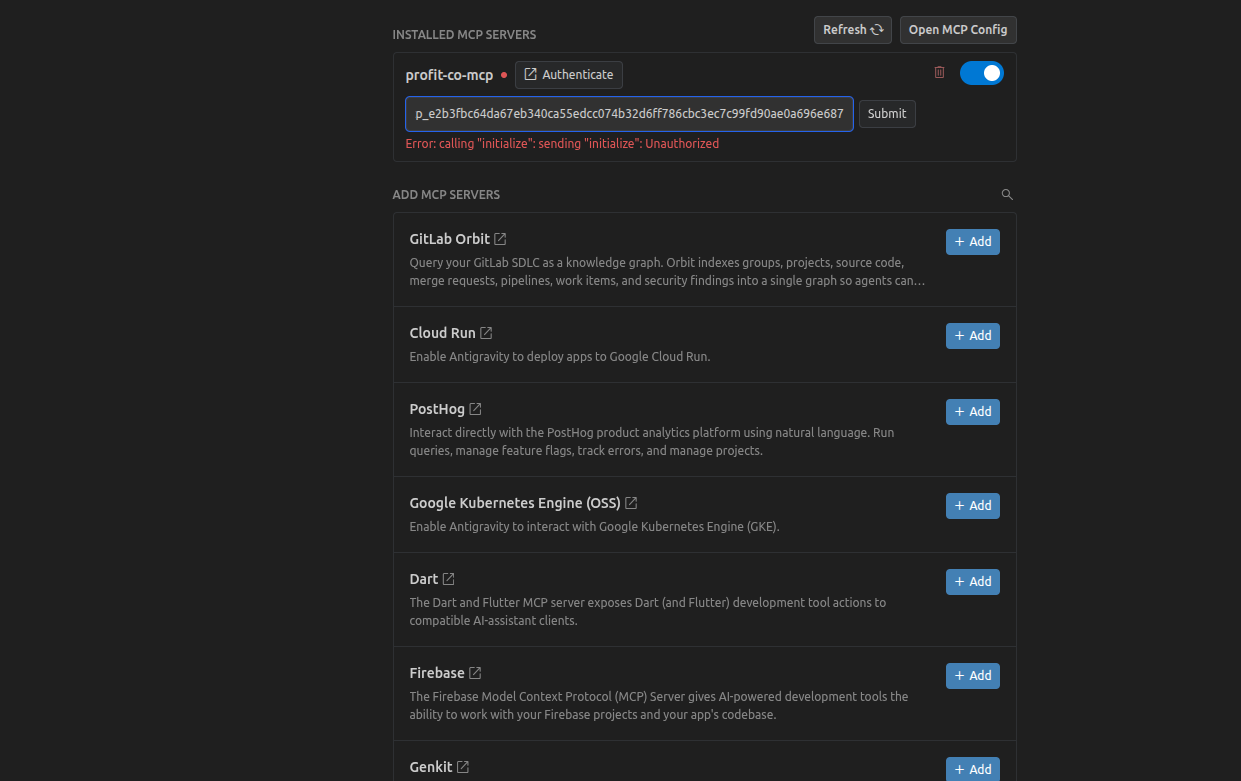Click the token input field
Screen dimensions: 1241x781
click(629, 114)
